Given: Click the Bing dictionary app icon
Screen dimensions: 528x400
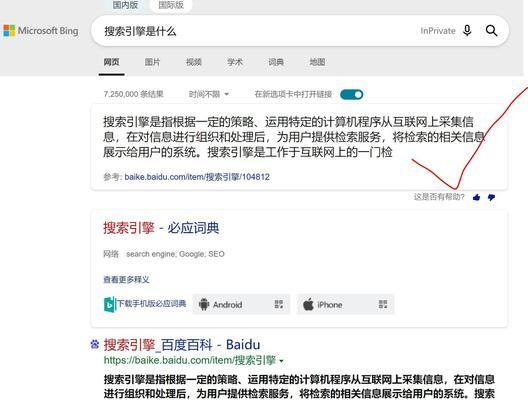Looking at the screenshot, I should click(109, 304).
